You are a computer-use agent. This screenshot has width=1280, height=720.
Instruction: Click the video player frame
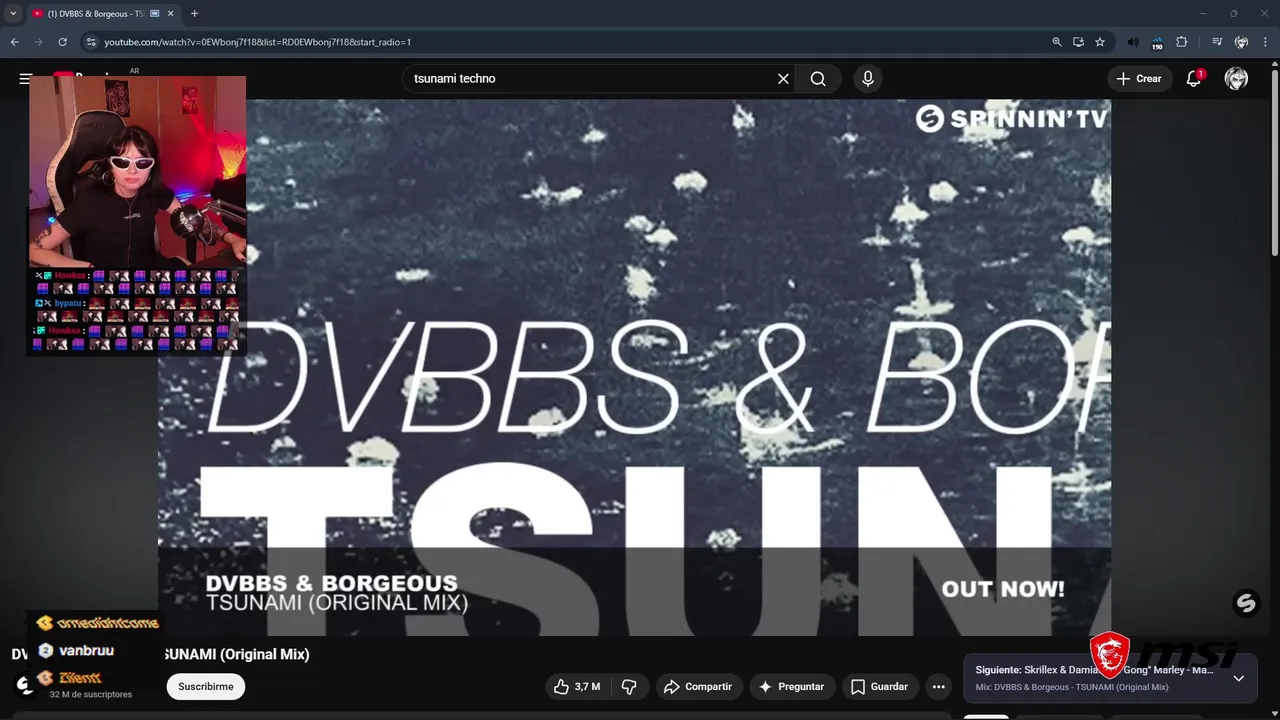[634, 367]
